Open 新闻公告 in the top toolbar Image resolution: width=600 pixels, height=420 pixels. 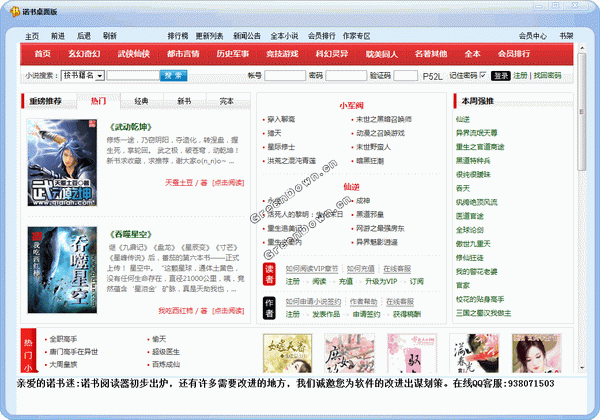247,36
